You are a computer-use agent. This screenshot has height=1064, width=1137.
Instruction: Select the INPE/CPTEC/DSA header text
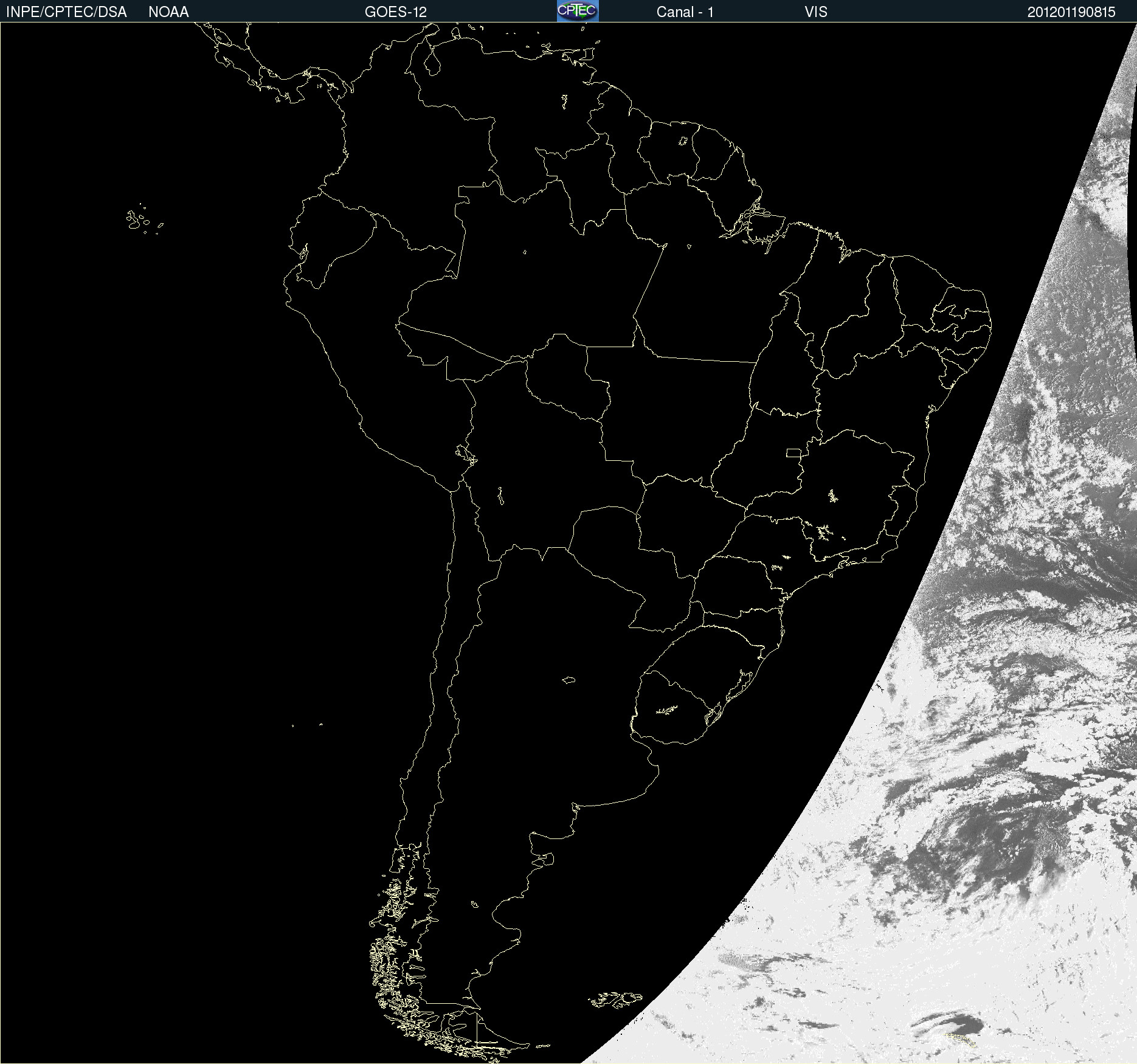[66, 12]
